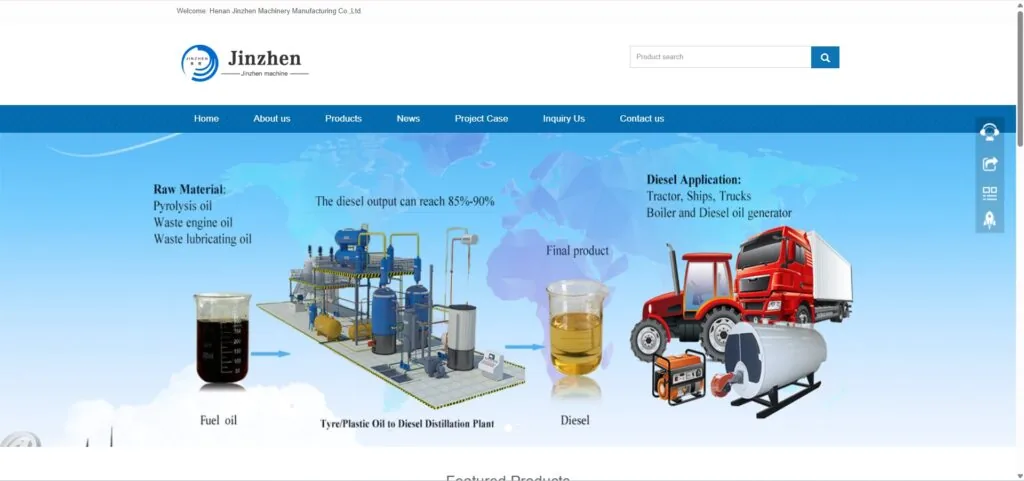
Task: Click the magnifier search button
Action: coord(825,57)
